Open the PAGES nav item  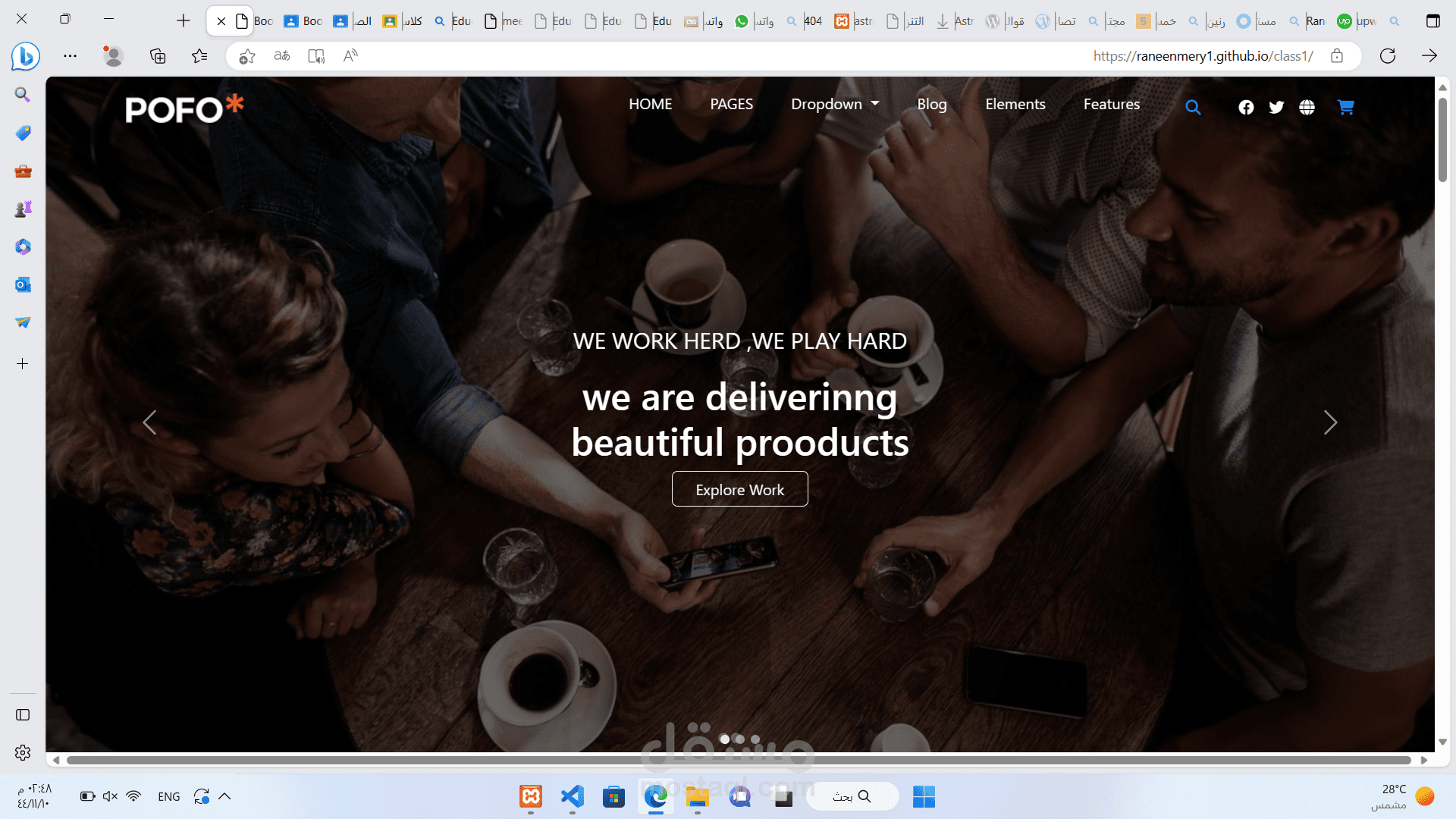tap(732, 105)
